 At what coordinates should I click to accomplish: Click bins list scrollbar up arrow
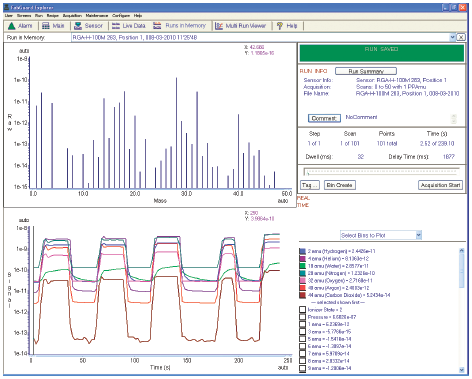pyautogui.click(x=462, y=250)
